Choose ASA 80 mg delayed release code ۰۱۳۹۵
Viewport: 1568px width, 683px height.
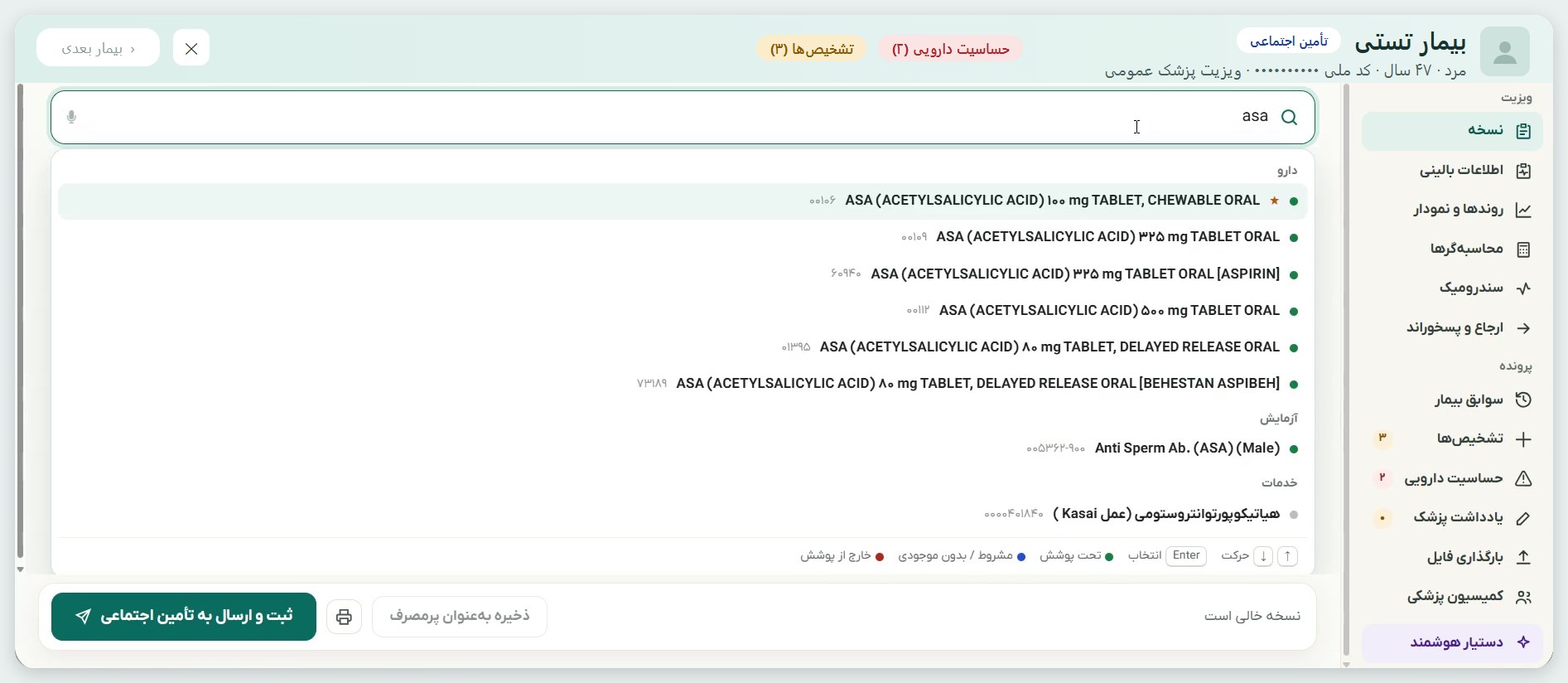683,347
